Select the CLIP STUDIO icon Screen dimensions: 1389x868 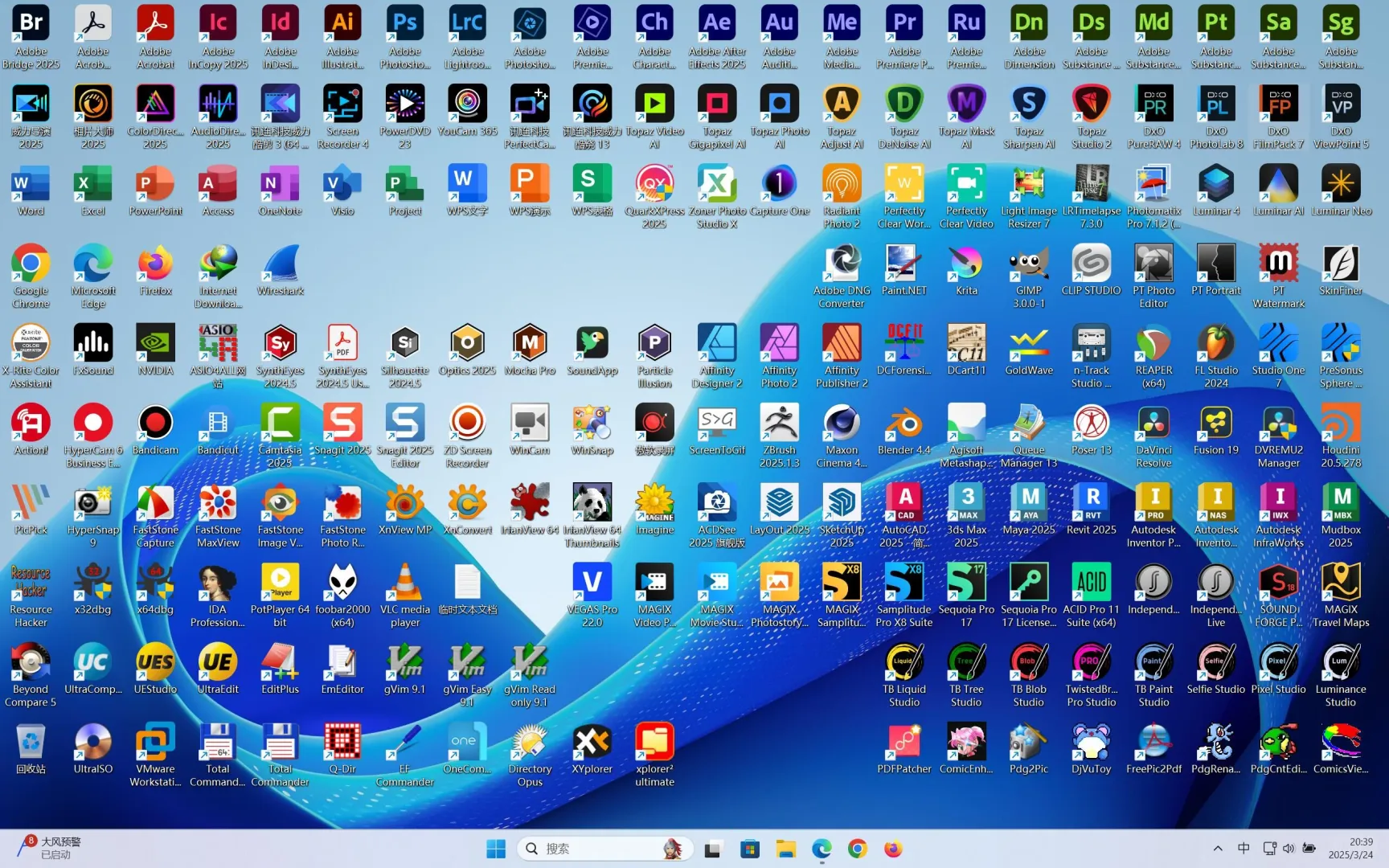(x=1091, y=270)
